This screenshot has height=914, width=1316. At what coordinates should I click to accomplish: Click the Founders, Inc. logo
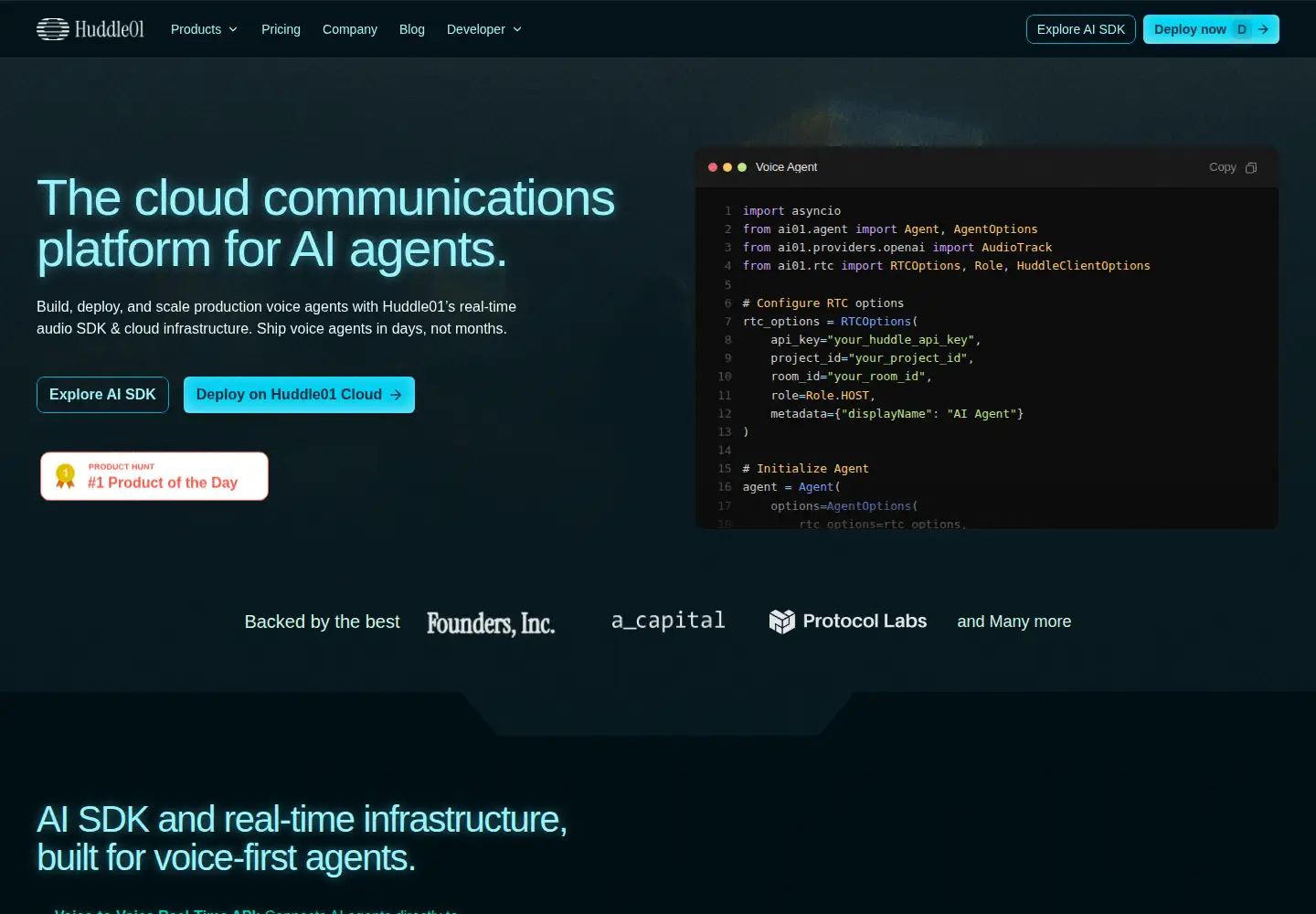tap(491, 622)
